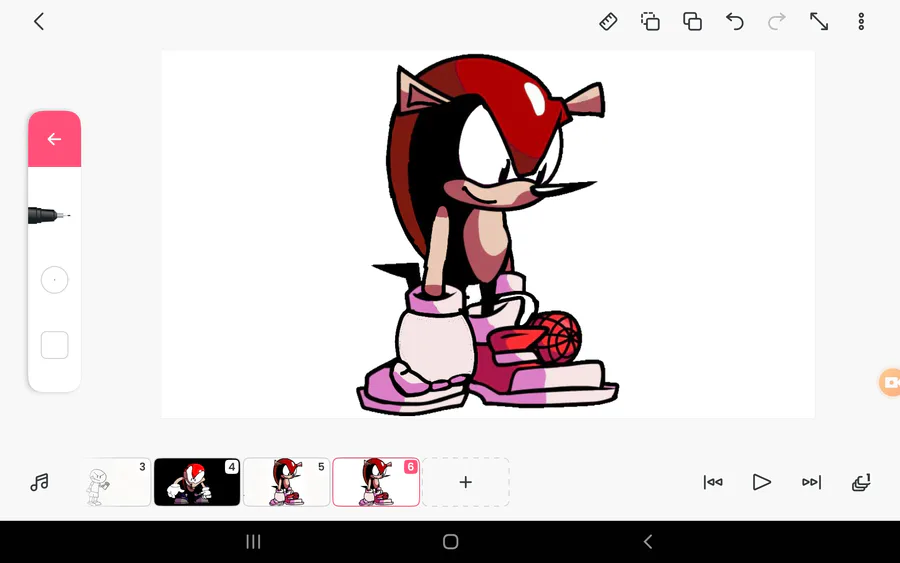900x563 pixels.
Task: Redo the undone action
Action: 777,22
